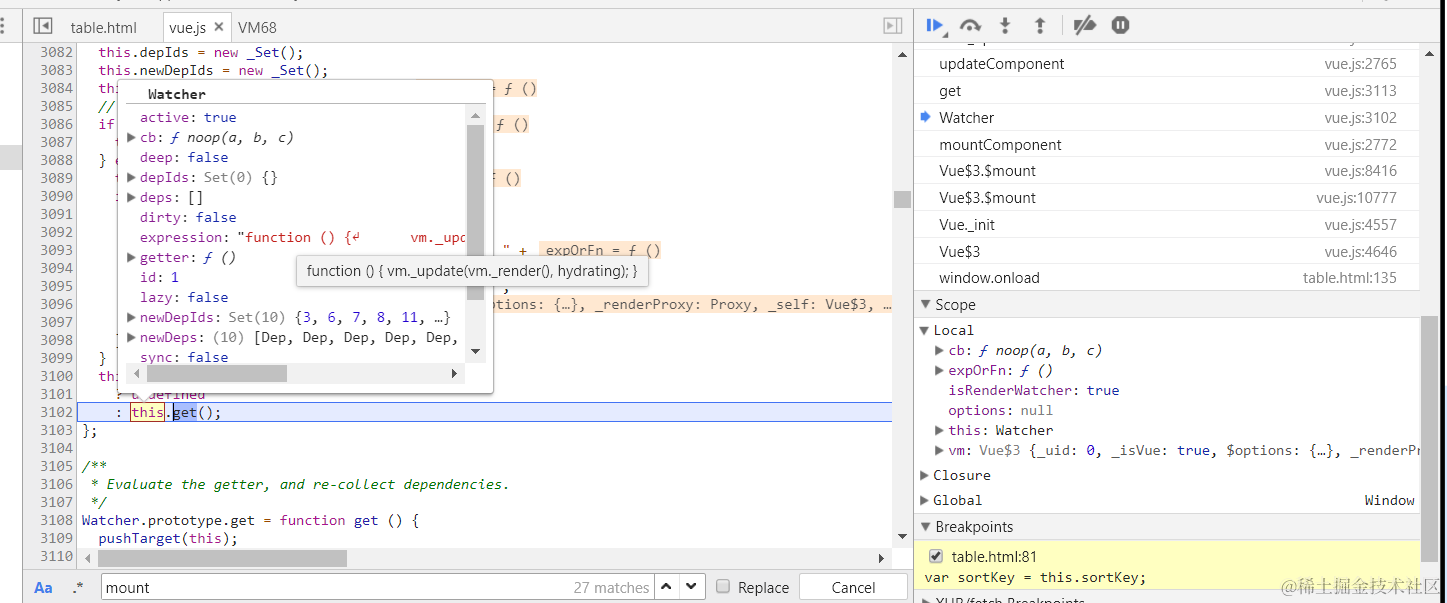
Task: Click breakpoint code 'var sortKey = this.sortKey;'
Action: 1035,577
